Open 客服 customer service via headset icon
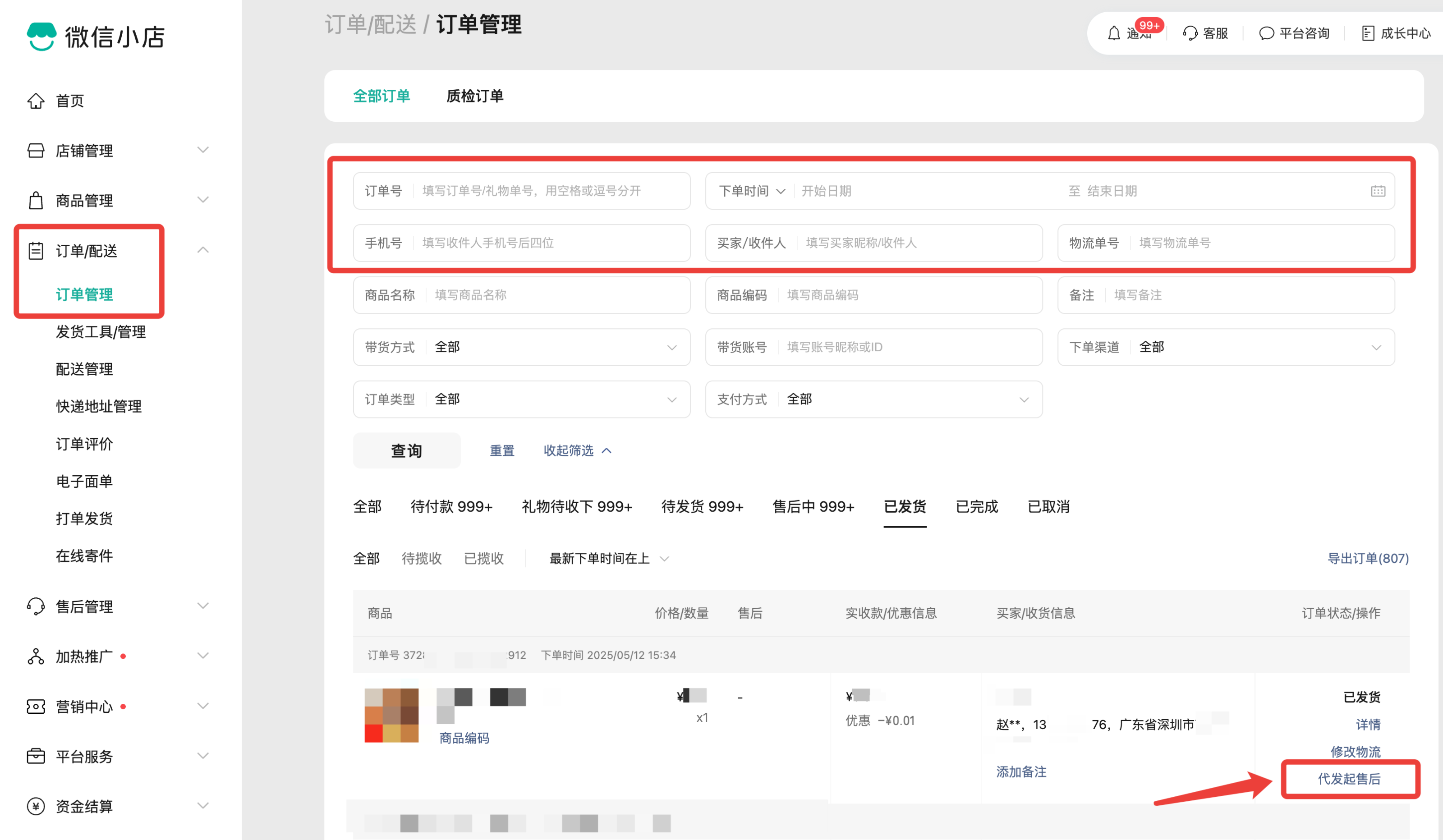 click(x=1189, y=33)
